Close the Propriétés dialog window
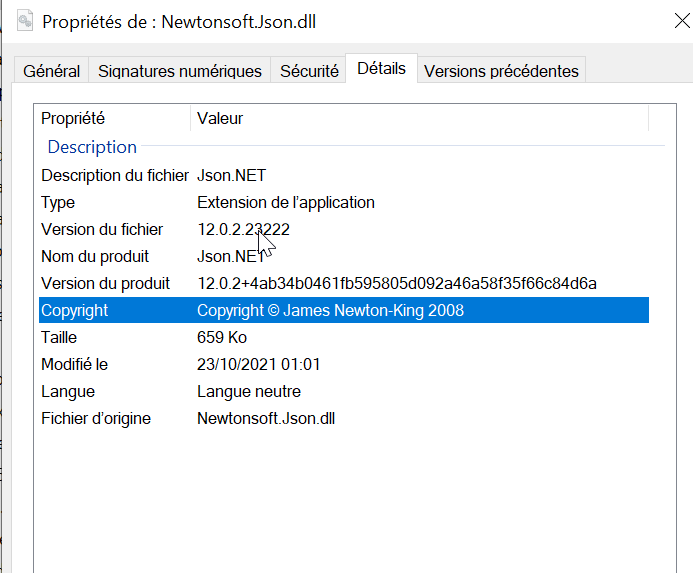 pyautogui.click(x=680, y=21)
